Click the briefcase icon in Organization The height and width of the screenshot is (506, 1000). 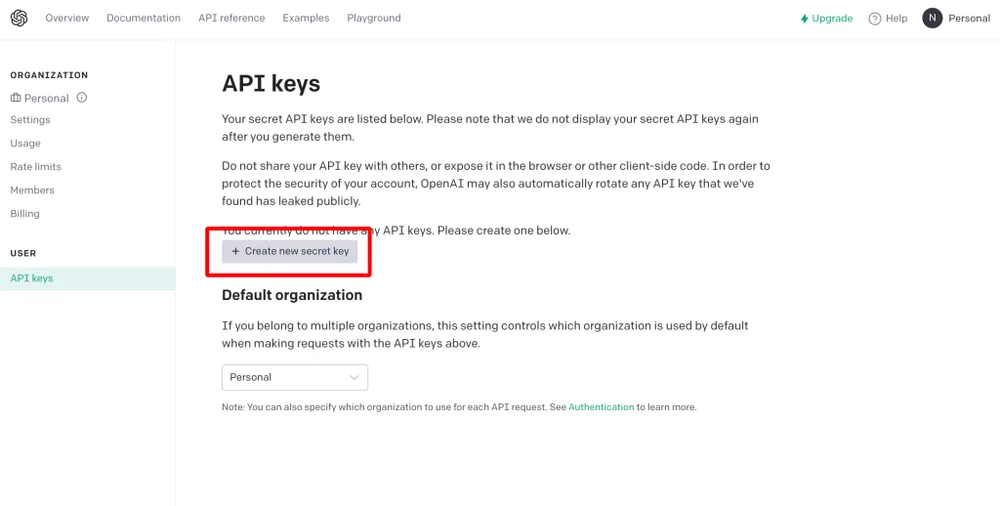(15, 98)
